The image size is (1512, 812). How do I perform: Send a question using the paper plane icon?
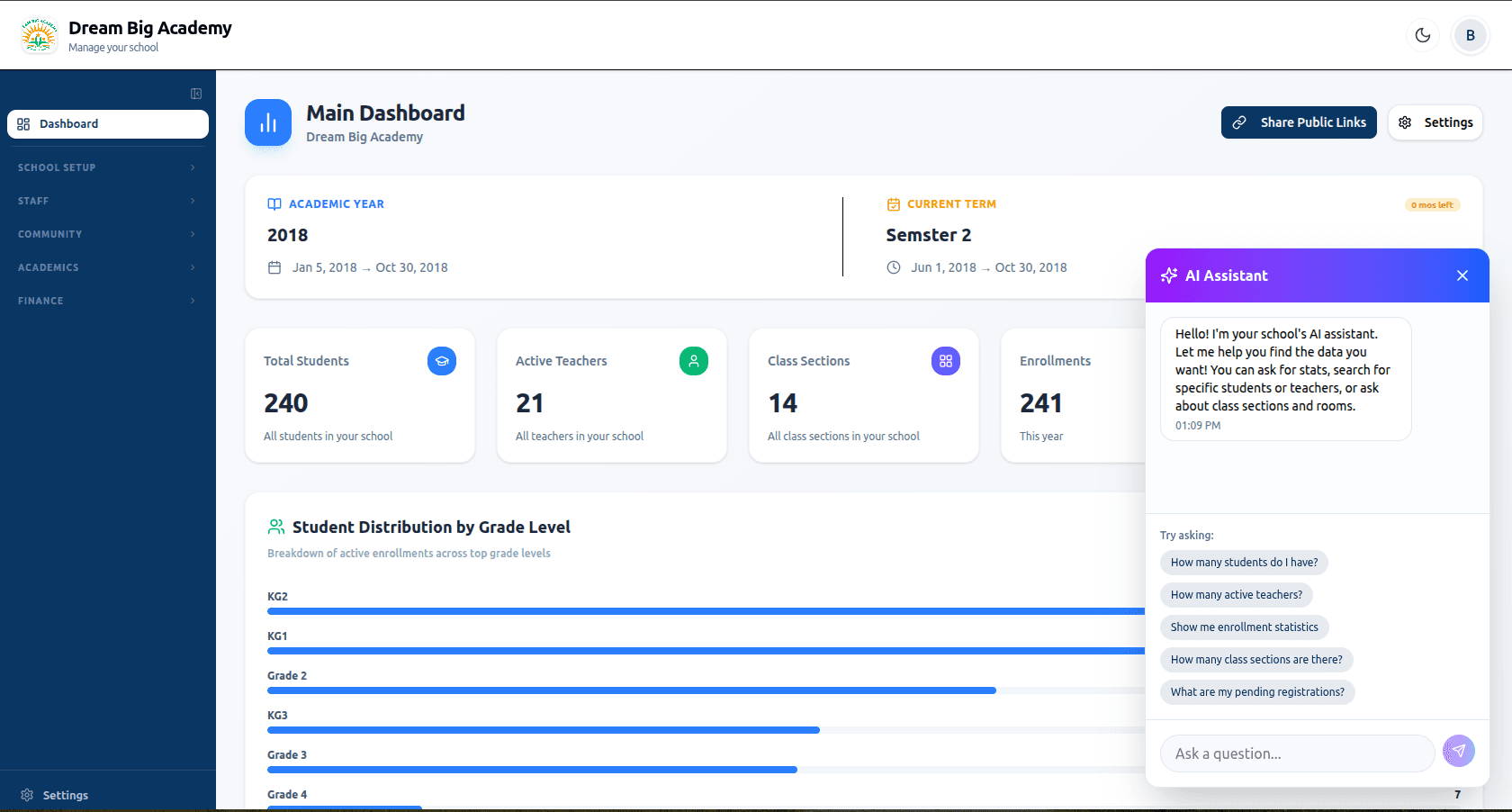coord(1459,751)
